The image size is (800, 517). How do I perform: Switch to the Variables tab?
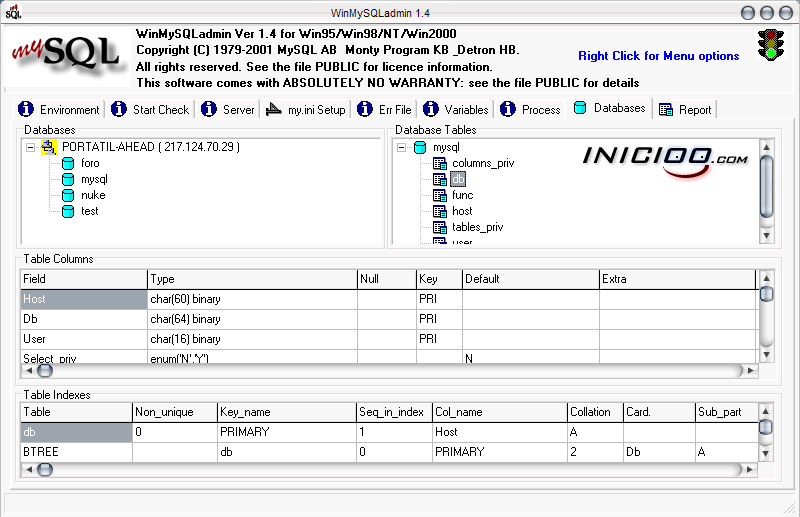coord(456,109)
